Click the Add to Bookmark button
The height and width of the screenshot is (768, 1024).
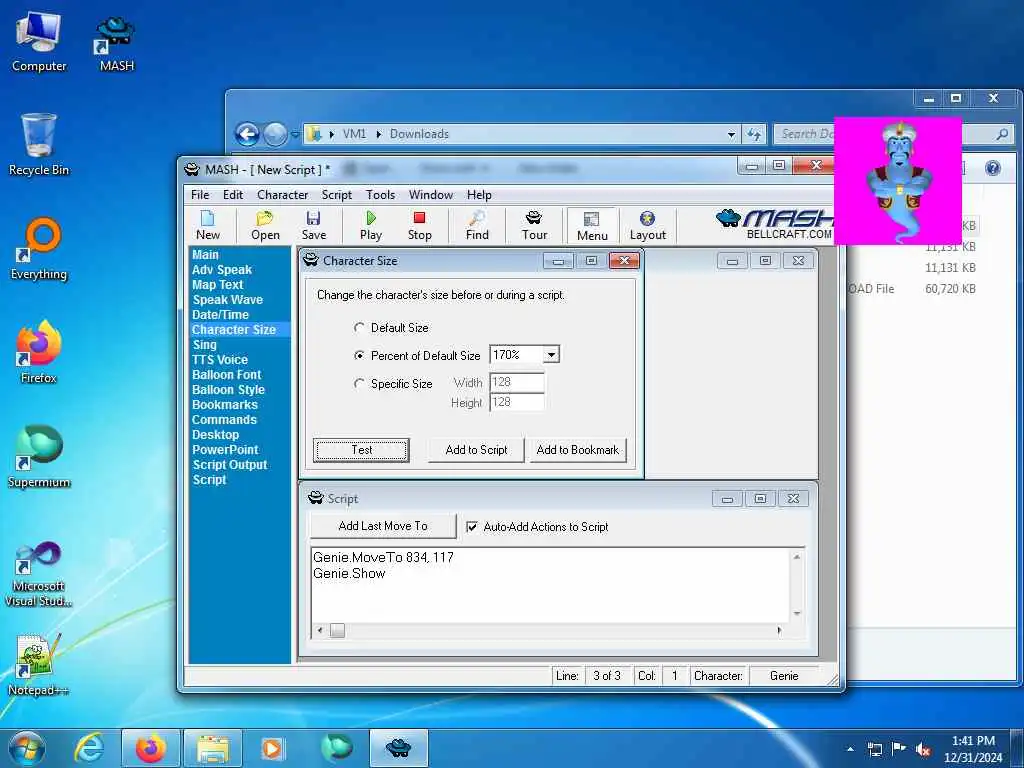pos(577,450)
